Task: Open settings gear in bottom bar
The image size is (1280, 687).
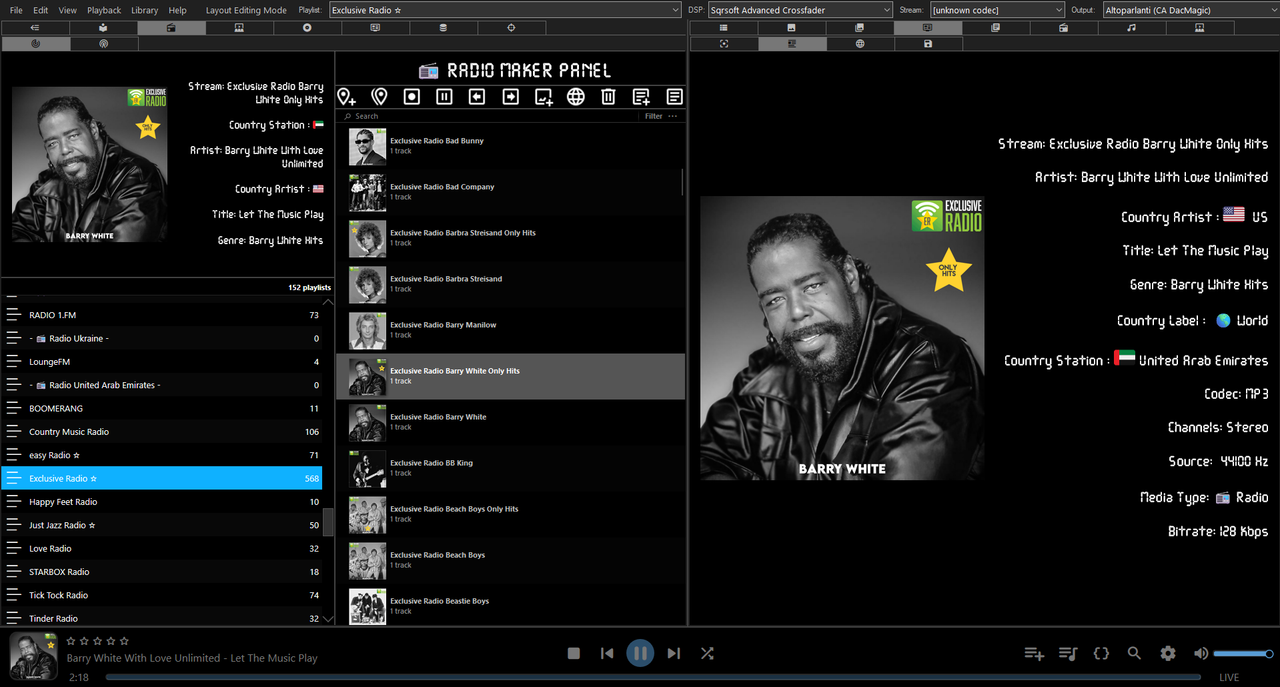Action: pos(1168,653)
